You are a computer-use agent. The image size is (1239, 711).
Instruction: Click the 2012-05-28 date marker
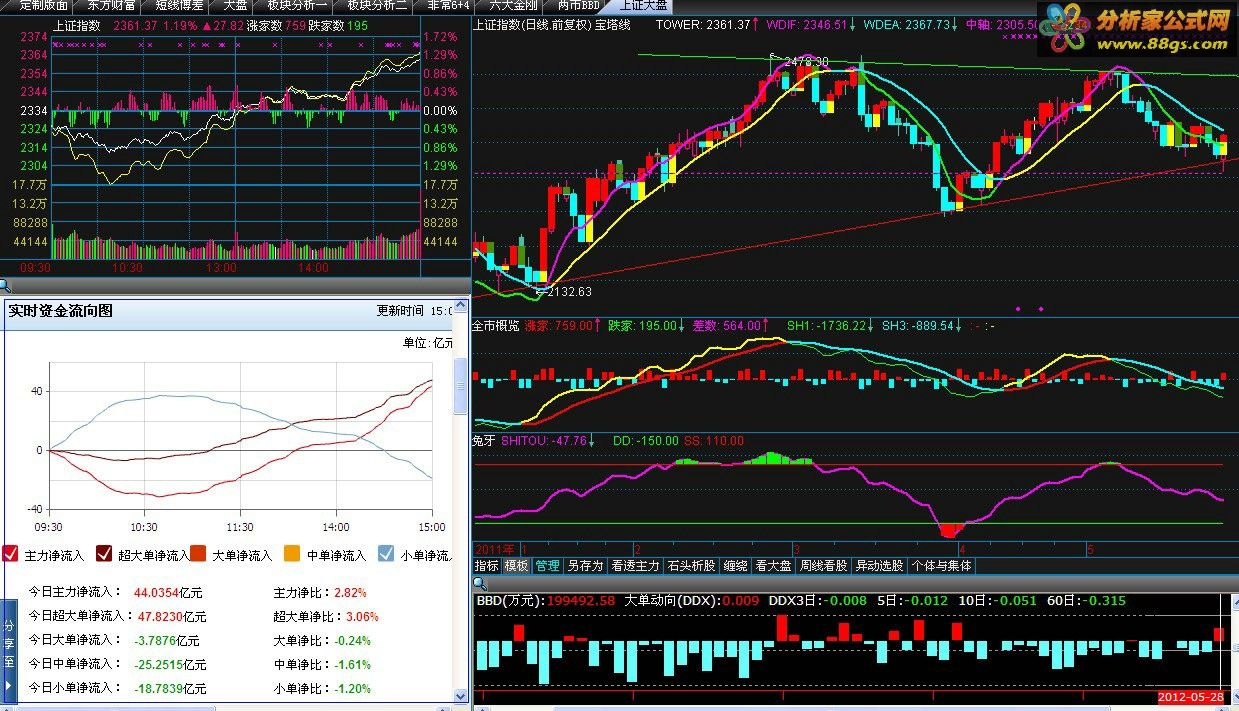(x=1191, y=696)
